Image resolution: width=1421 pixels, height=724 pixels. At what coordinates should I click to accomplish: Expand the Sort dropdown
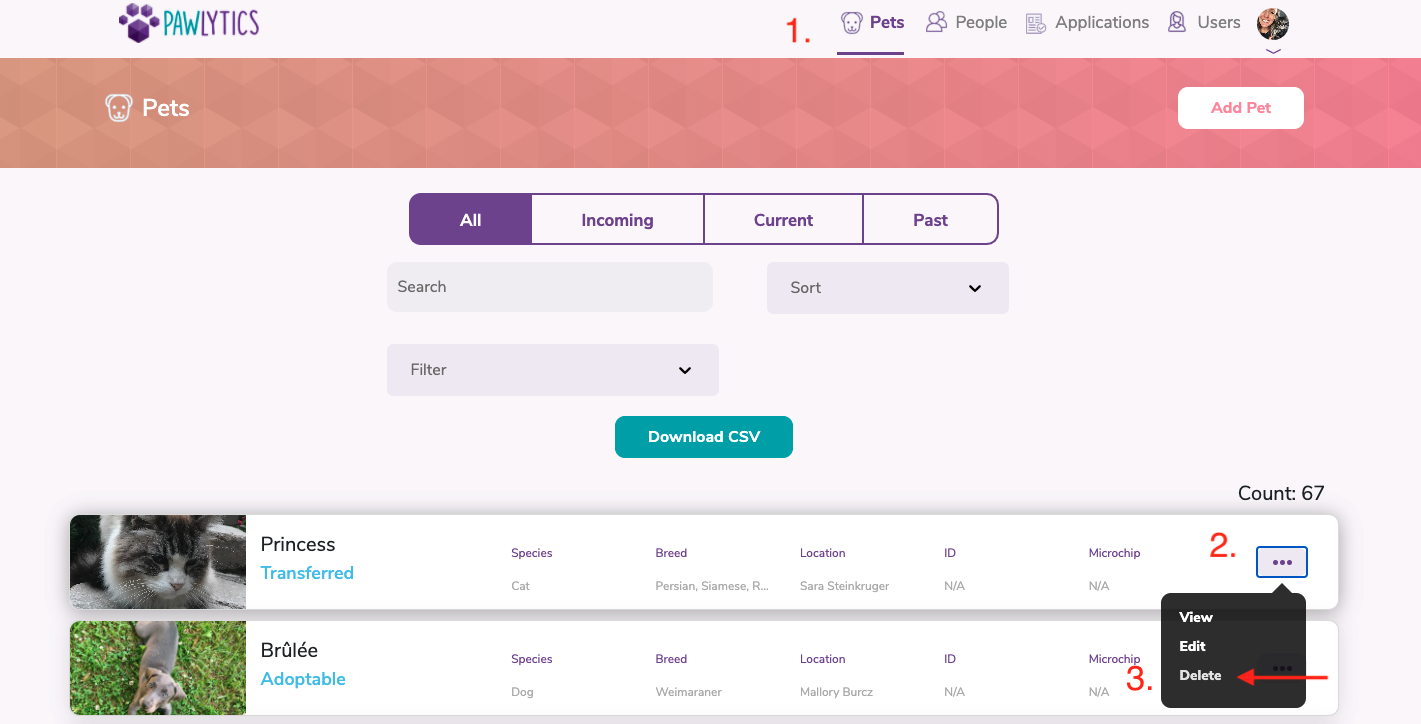pos(887,288)
